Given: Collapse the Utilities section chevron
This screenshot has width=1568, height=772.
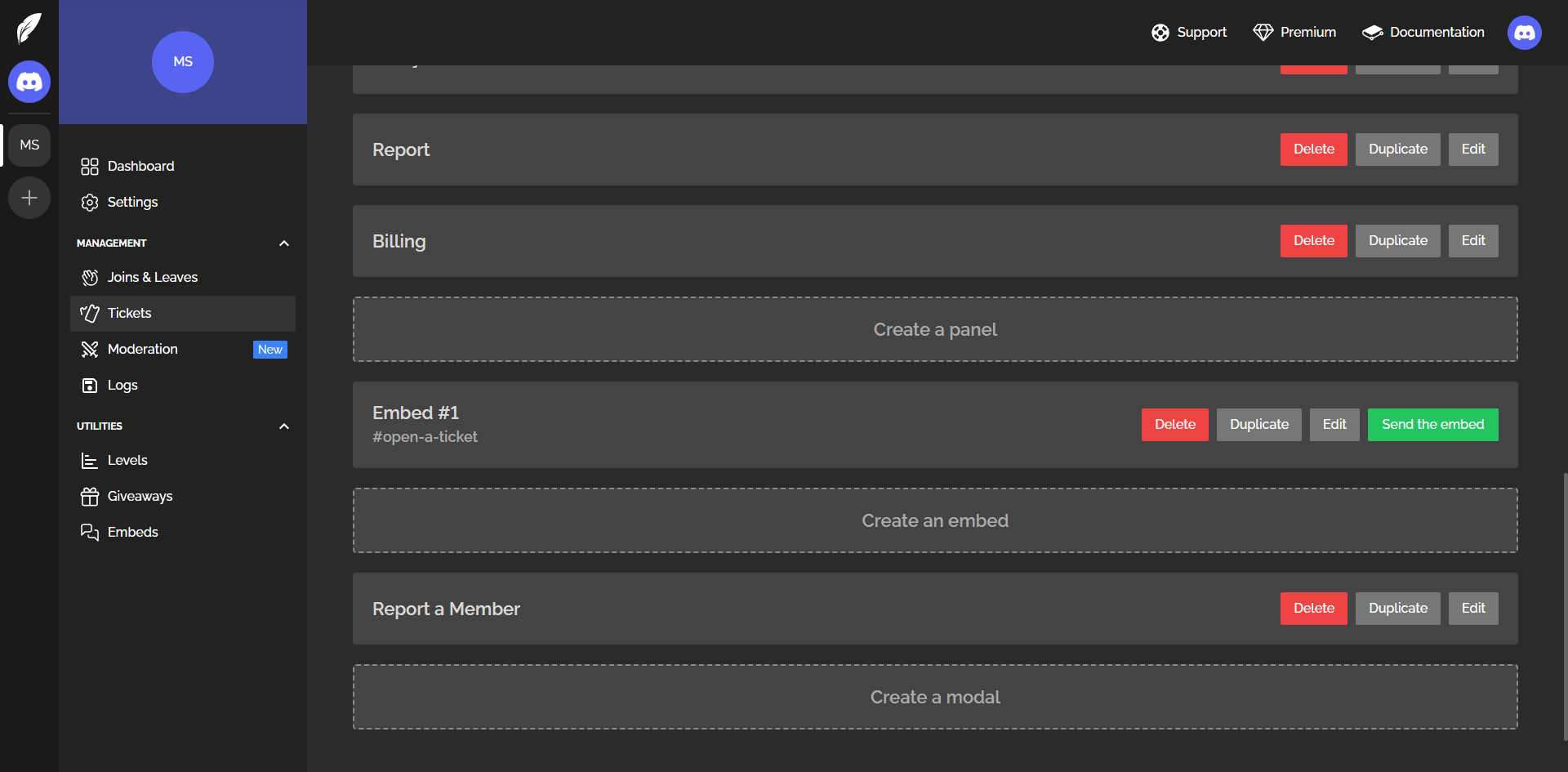Looking at the screenshot, I should [x=284, y=426].
